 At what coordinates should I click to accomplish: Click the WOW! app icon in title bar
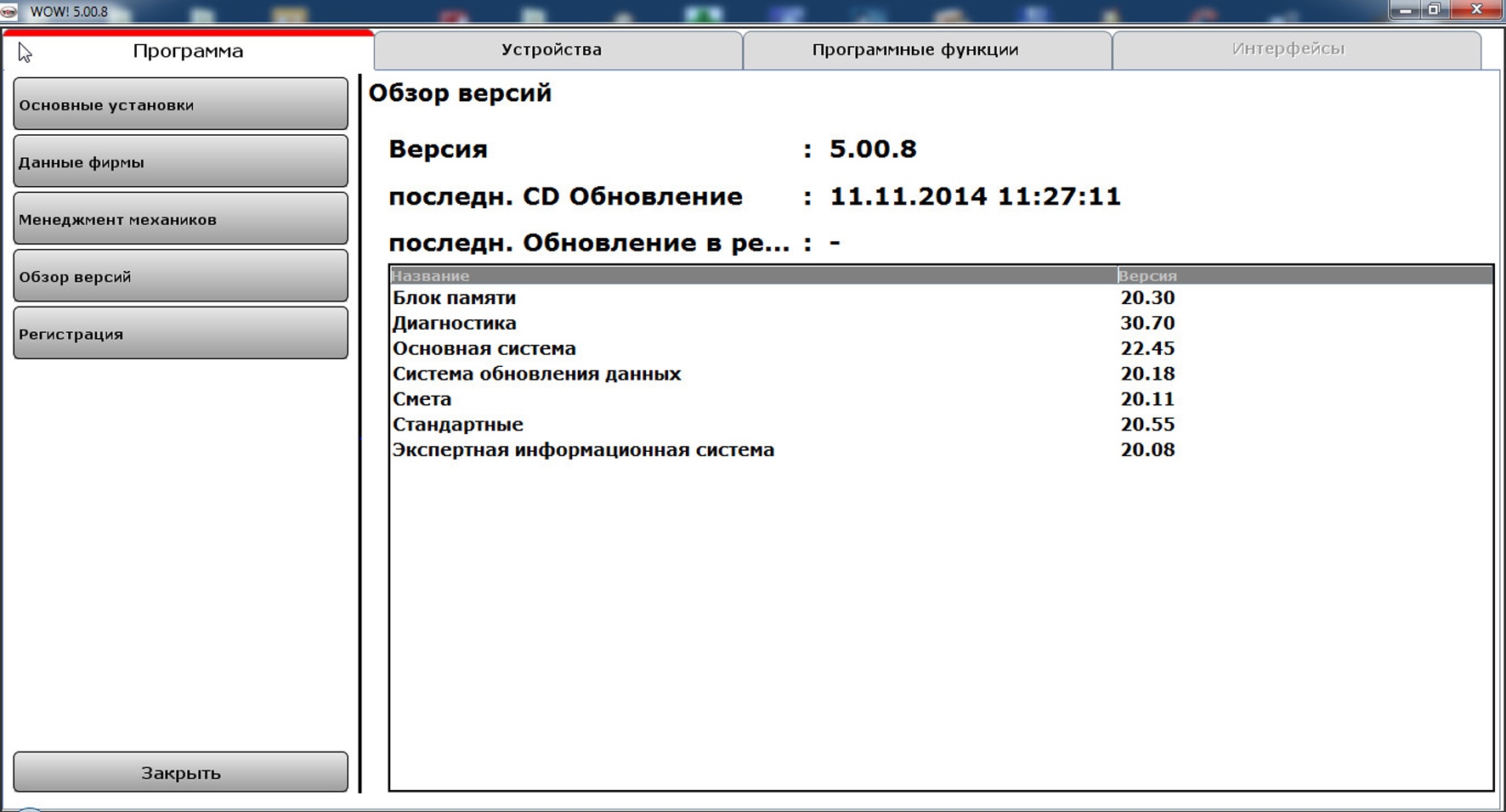click(9, 11)
